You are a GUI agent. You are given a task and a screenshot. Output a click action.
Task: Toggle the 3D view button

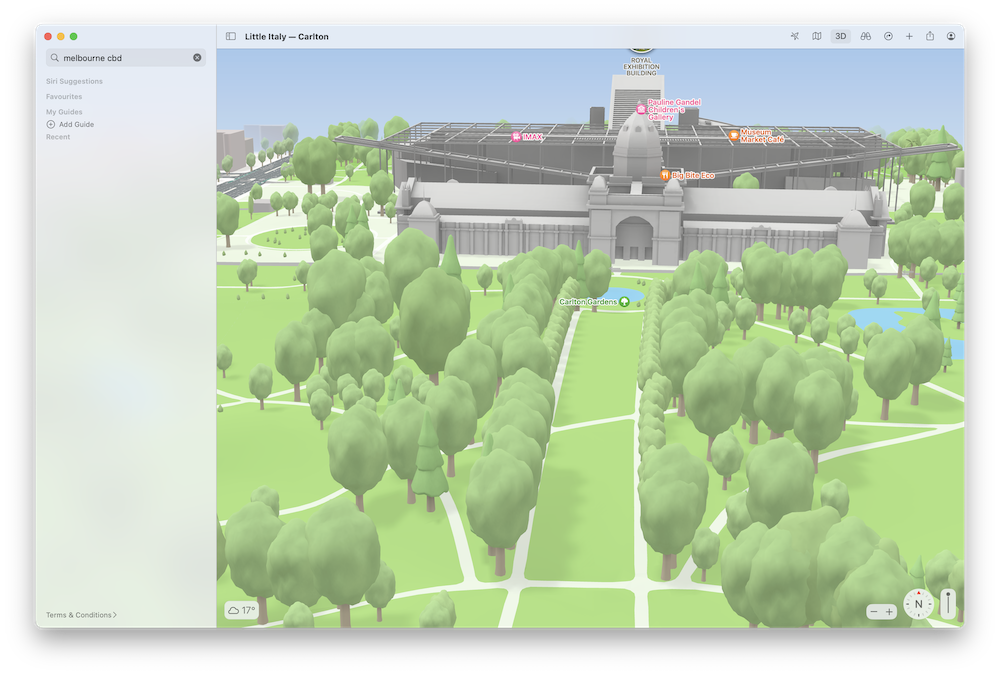point(841,36)
